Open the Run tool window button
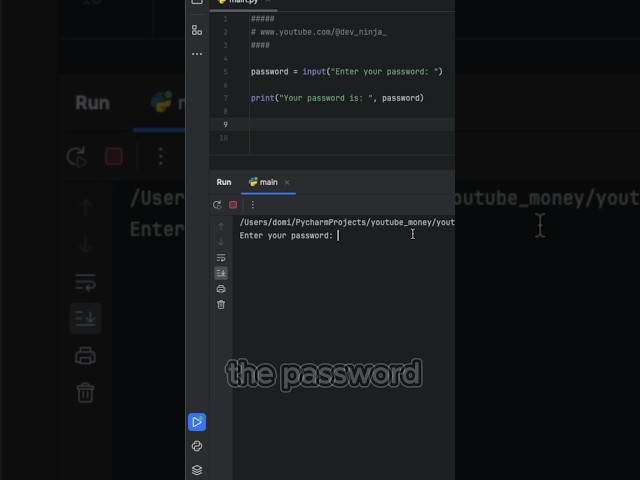 [x=197, y=422]
